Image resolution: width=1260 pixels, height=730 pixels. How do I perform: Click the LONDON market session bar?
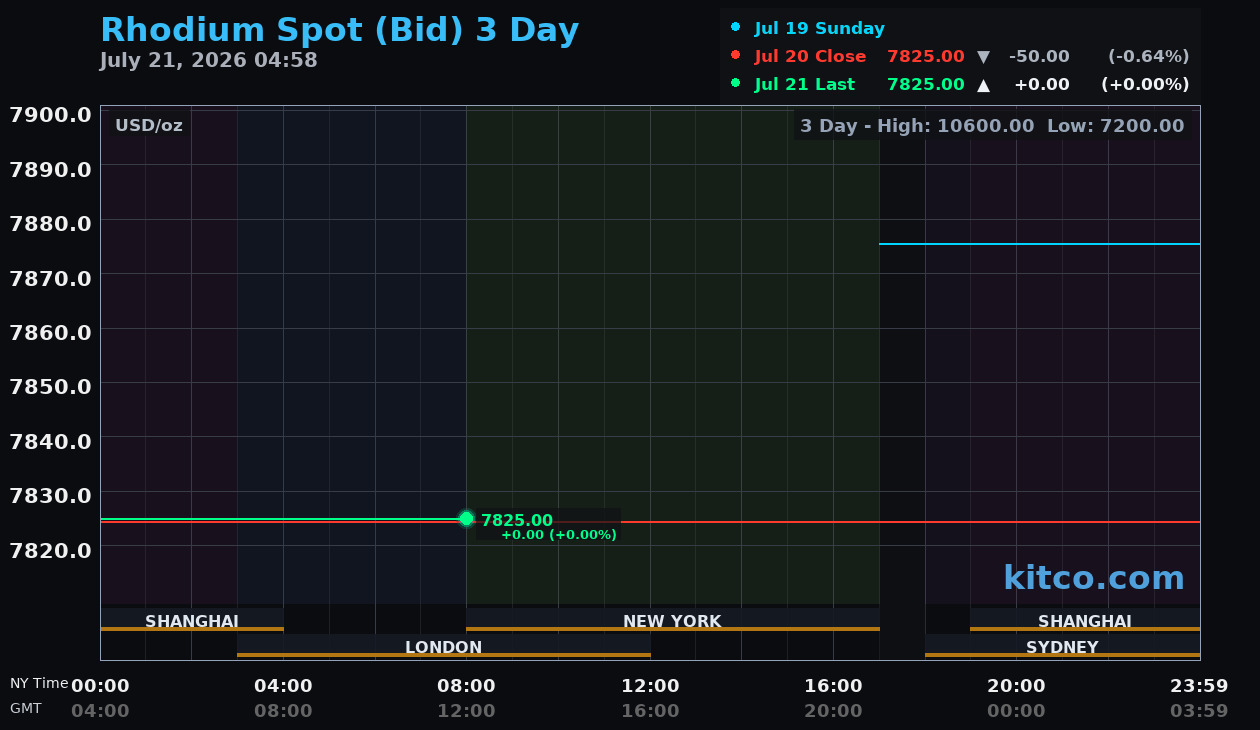[x=444, y=647]
